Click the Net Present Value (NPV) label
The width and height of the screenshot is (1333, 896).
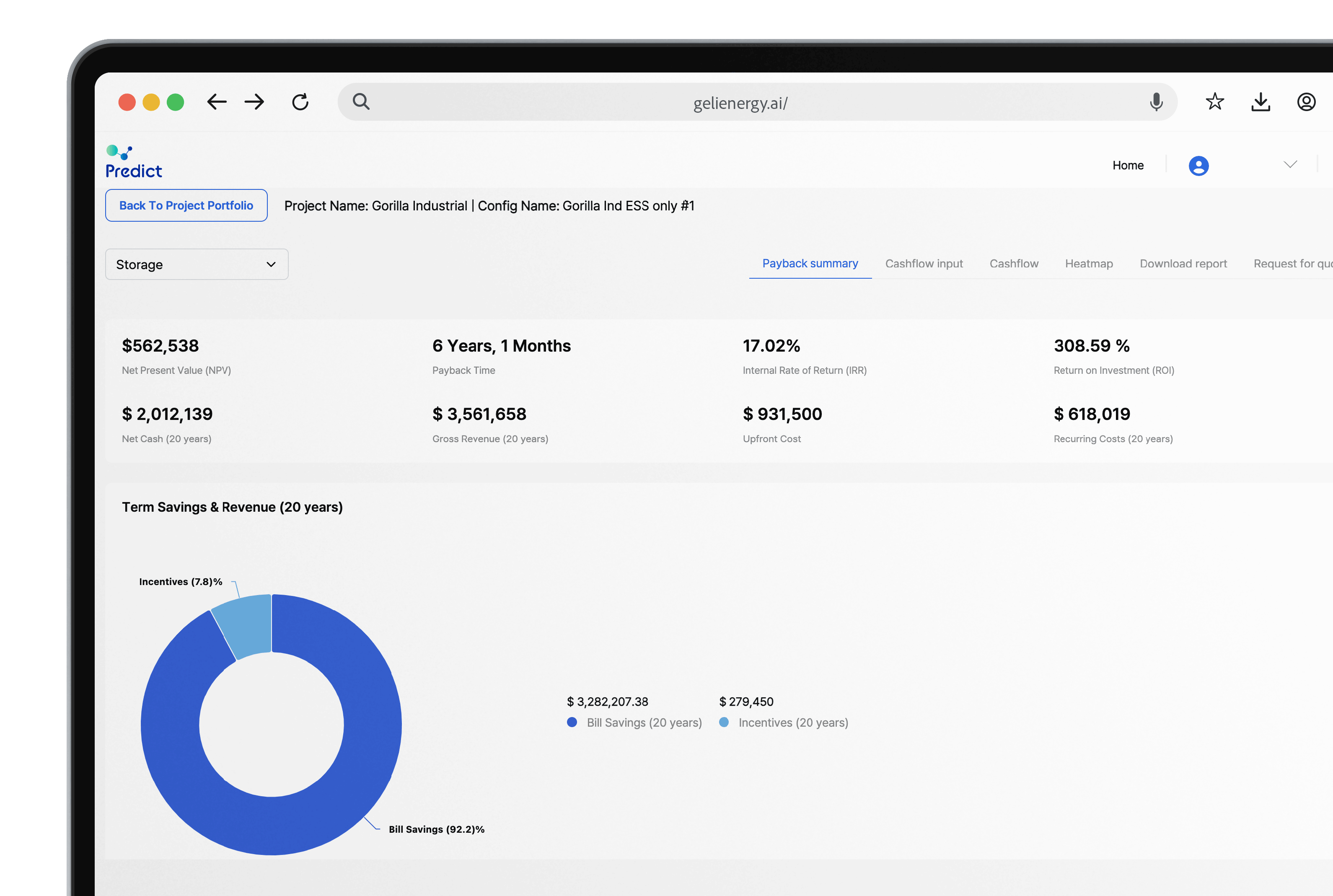point(176,370)
